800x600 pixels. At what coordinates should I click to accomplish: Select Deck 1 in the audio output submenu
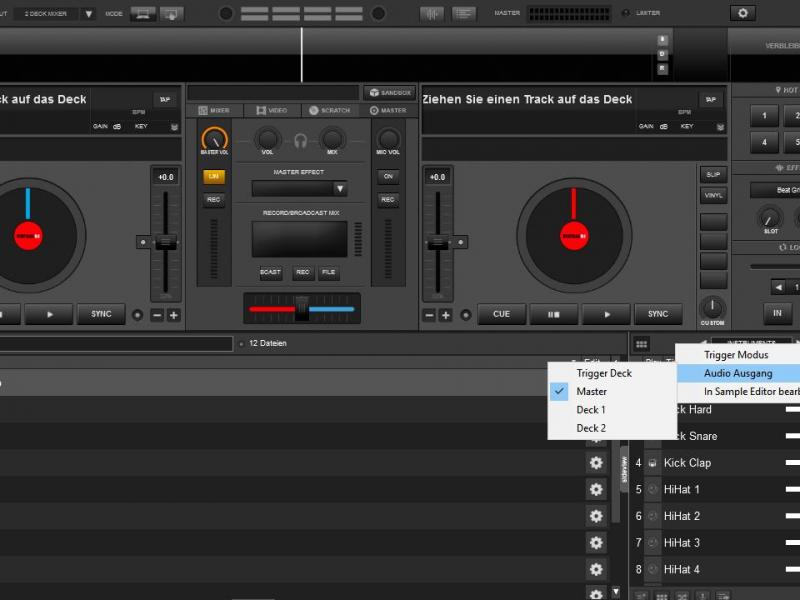591,410
